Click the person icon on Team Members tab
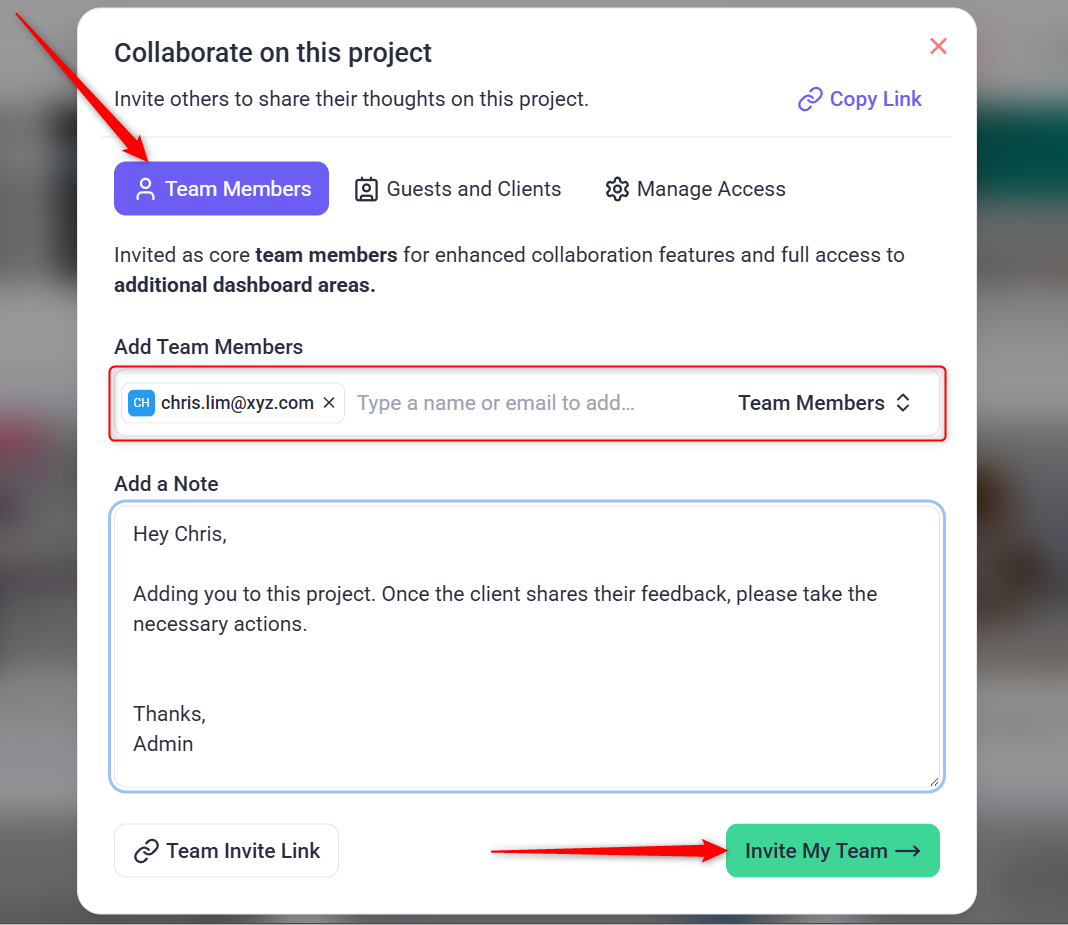 tap(146, 190)
